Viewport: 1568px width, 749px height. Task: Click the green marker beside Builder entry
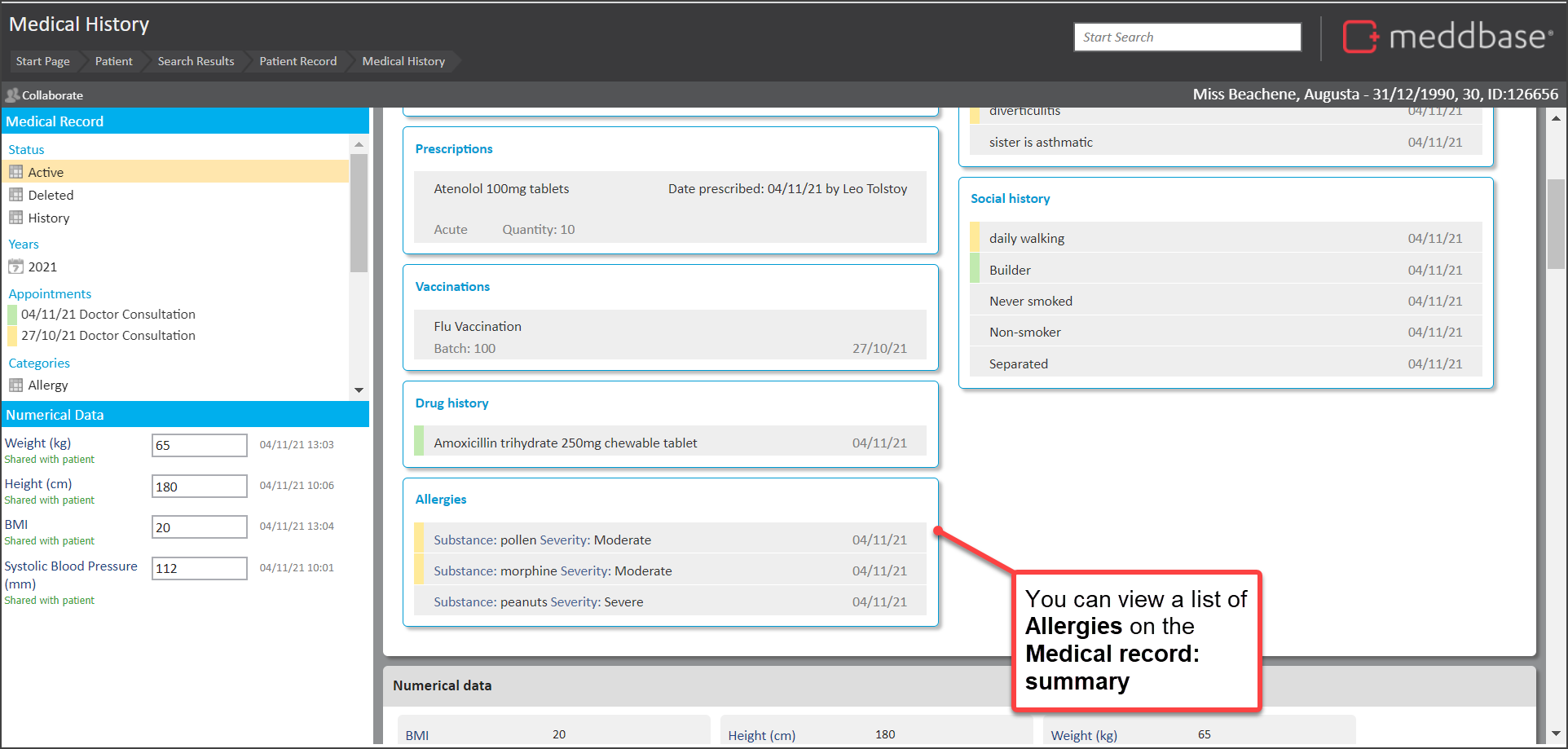pyautogui.click(x=975, y=270)
